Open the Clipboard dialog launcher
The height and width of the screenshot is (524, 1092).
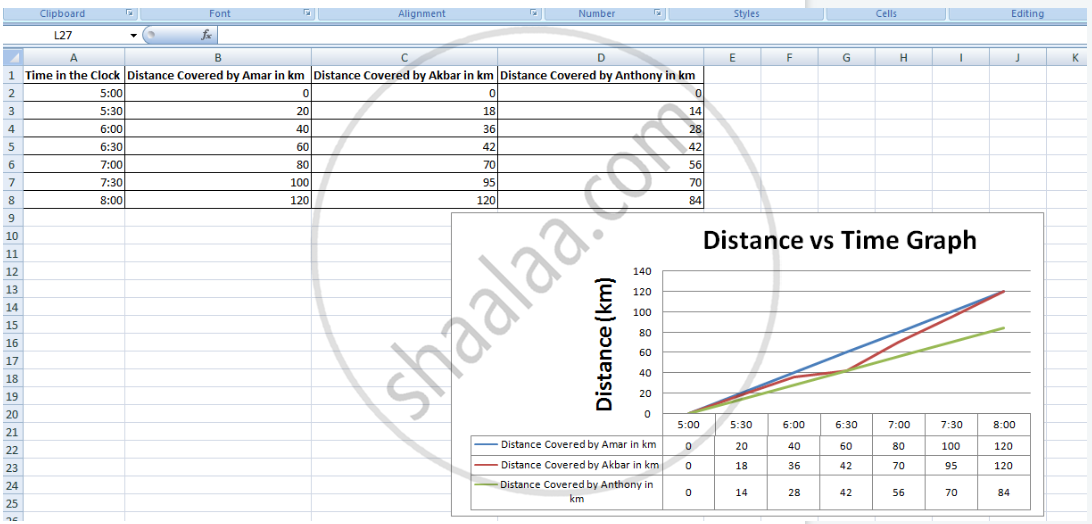click(130, 14)
